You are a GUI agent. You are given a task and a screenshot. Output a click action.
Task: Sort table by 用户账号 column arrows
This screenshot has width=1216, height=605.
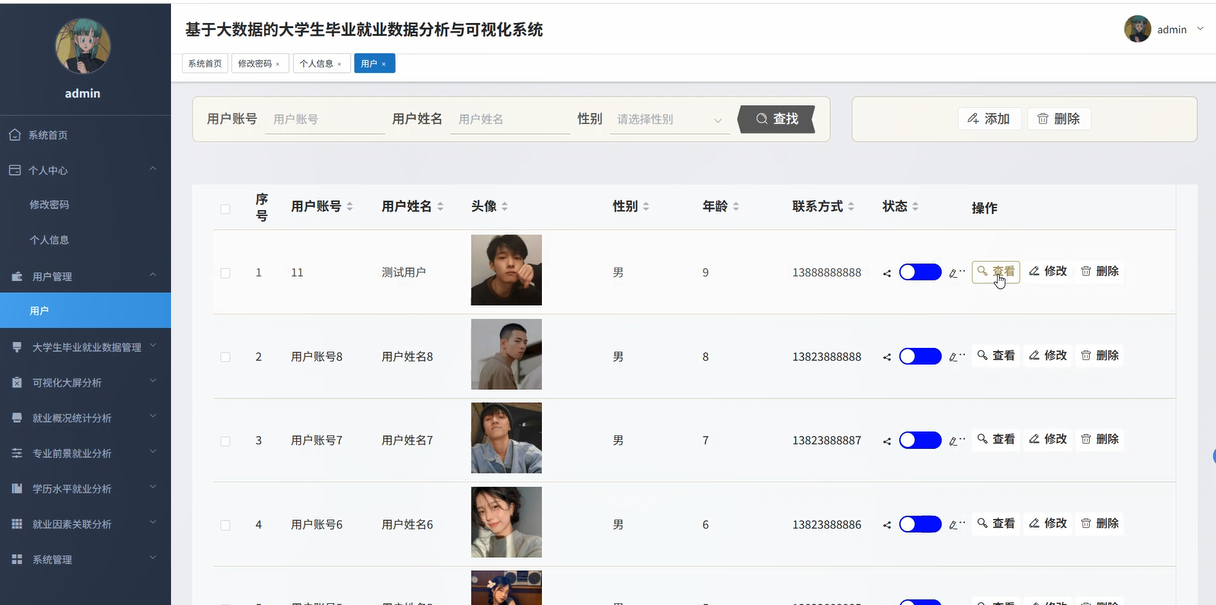pyautogui.click(x=349, y=207)
